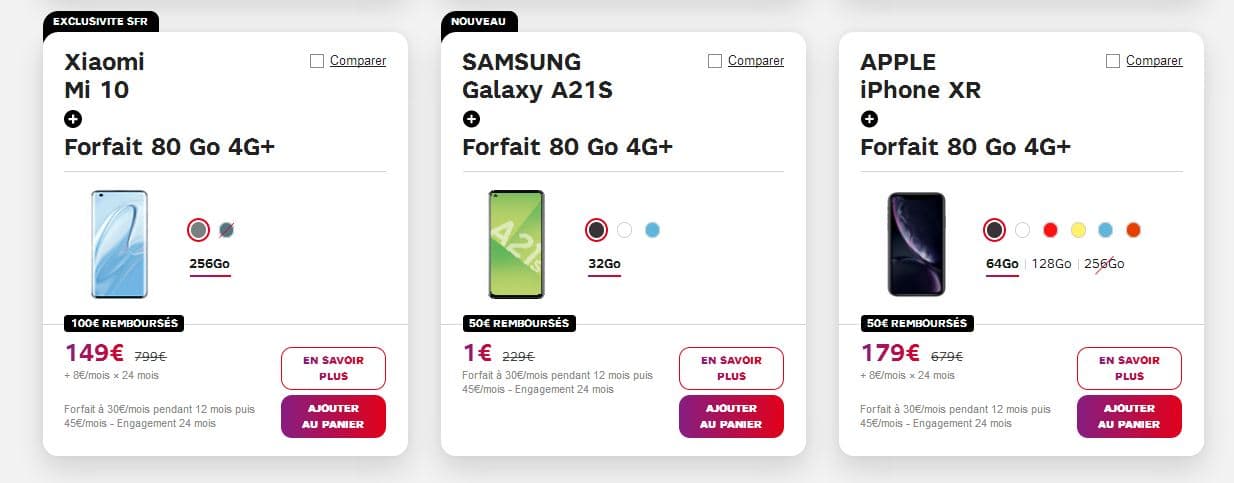1234x483 pixels.
Task: Click the plus icon under Samsung Galaxy A21S
Action: 471,119
